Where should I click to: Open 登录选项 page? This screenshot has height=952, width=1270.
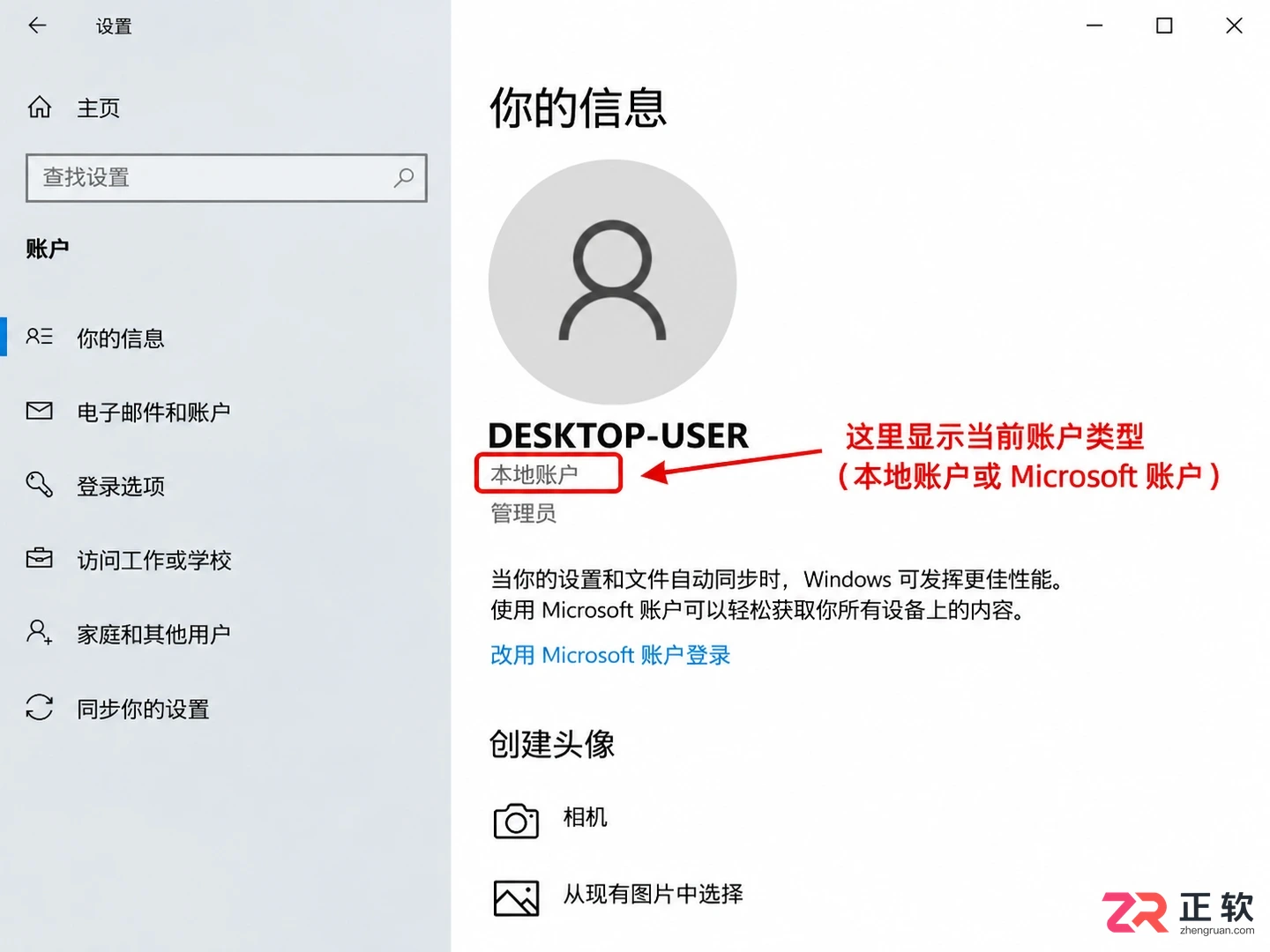click(x=121, y=487)
